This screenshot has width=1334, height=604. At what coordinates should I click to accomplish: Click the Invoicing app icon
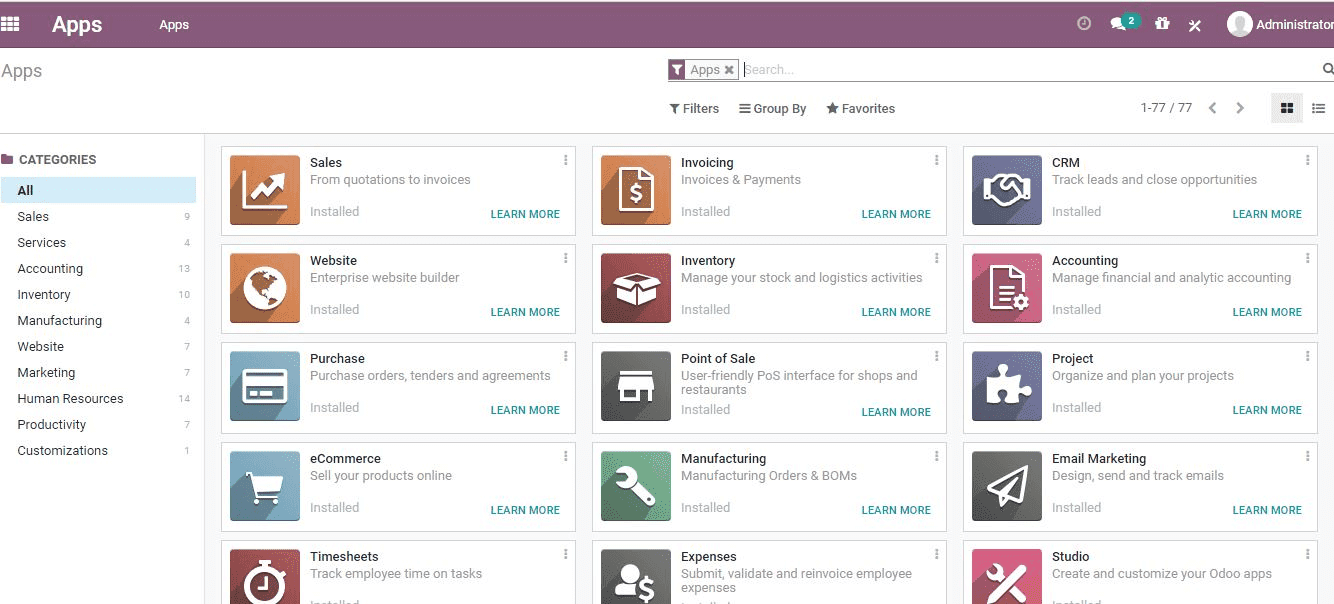coord(636,190)
